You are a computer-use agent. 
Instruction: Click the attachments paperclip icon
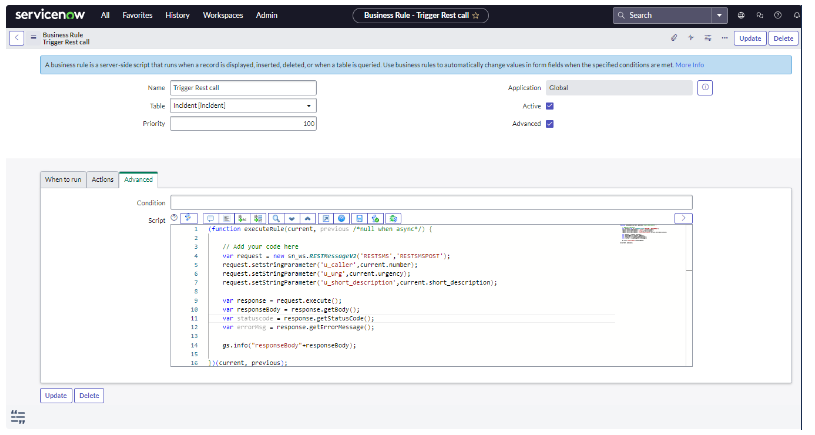(x=674, y=38)
